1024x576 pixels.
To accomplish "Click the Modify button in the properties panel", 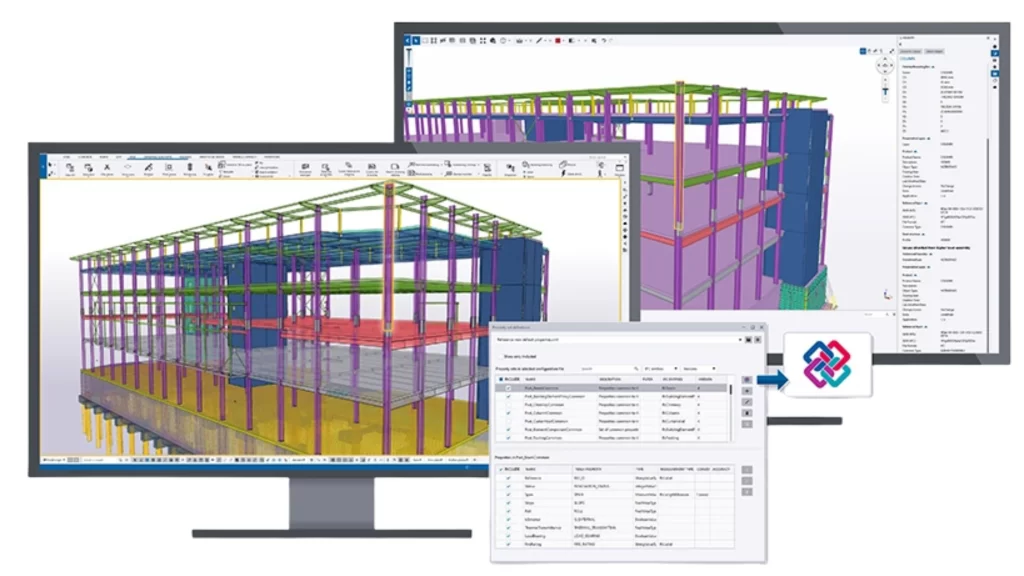I will click(x=935, y=51).
